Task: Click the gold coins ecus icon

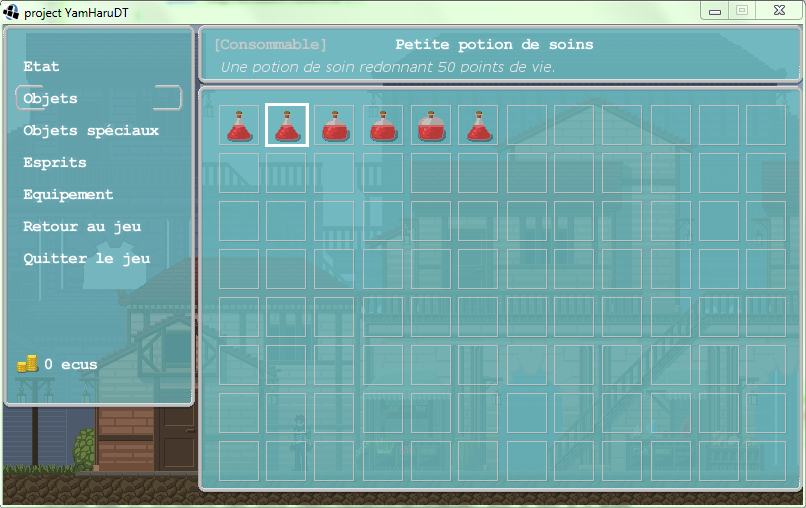Action: point(27,364)
